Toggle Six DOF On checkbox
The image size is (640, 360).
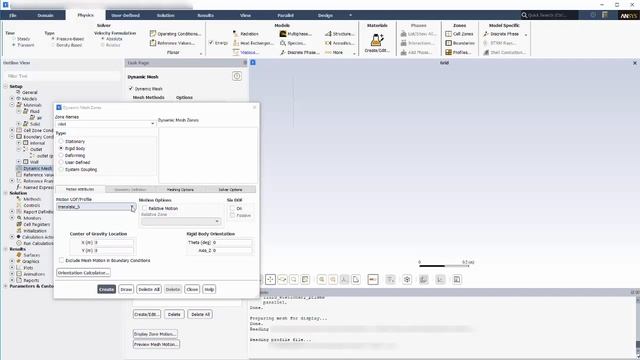click(x=232, y=208)
